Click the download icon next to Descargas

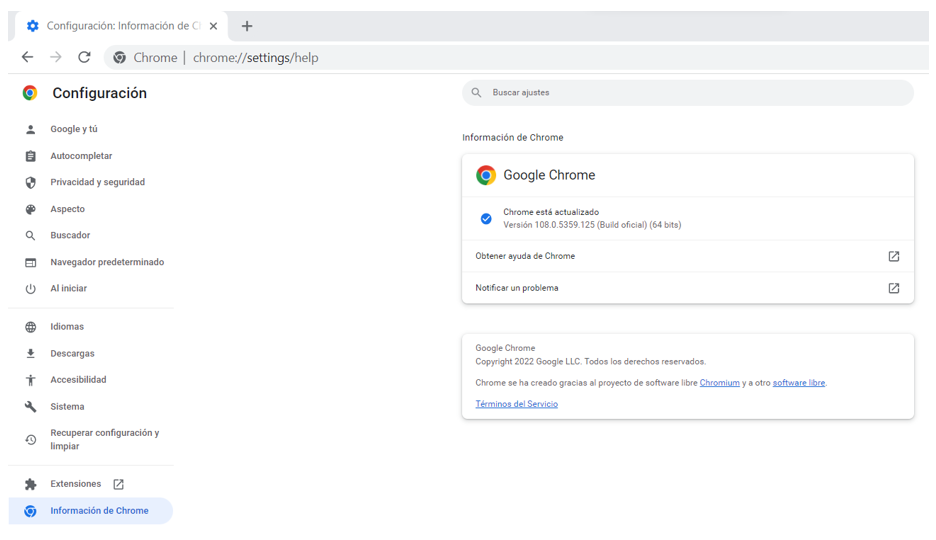(x=30, y=354)
